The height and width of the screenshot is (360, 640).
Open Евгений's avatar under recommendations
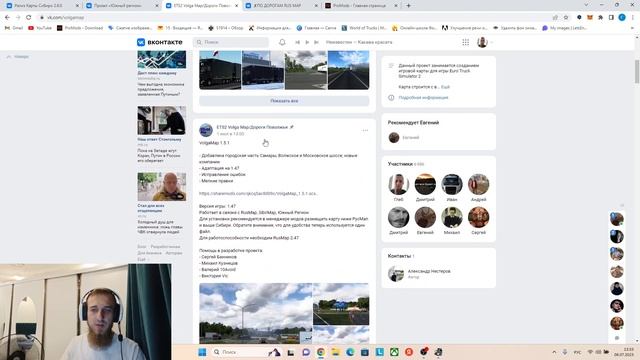(394, 138)
